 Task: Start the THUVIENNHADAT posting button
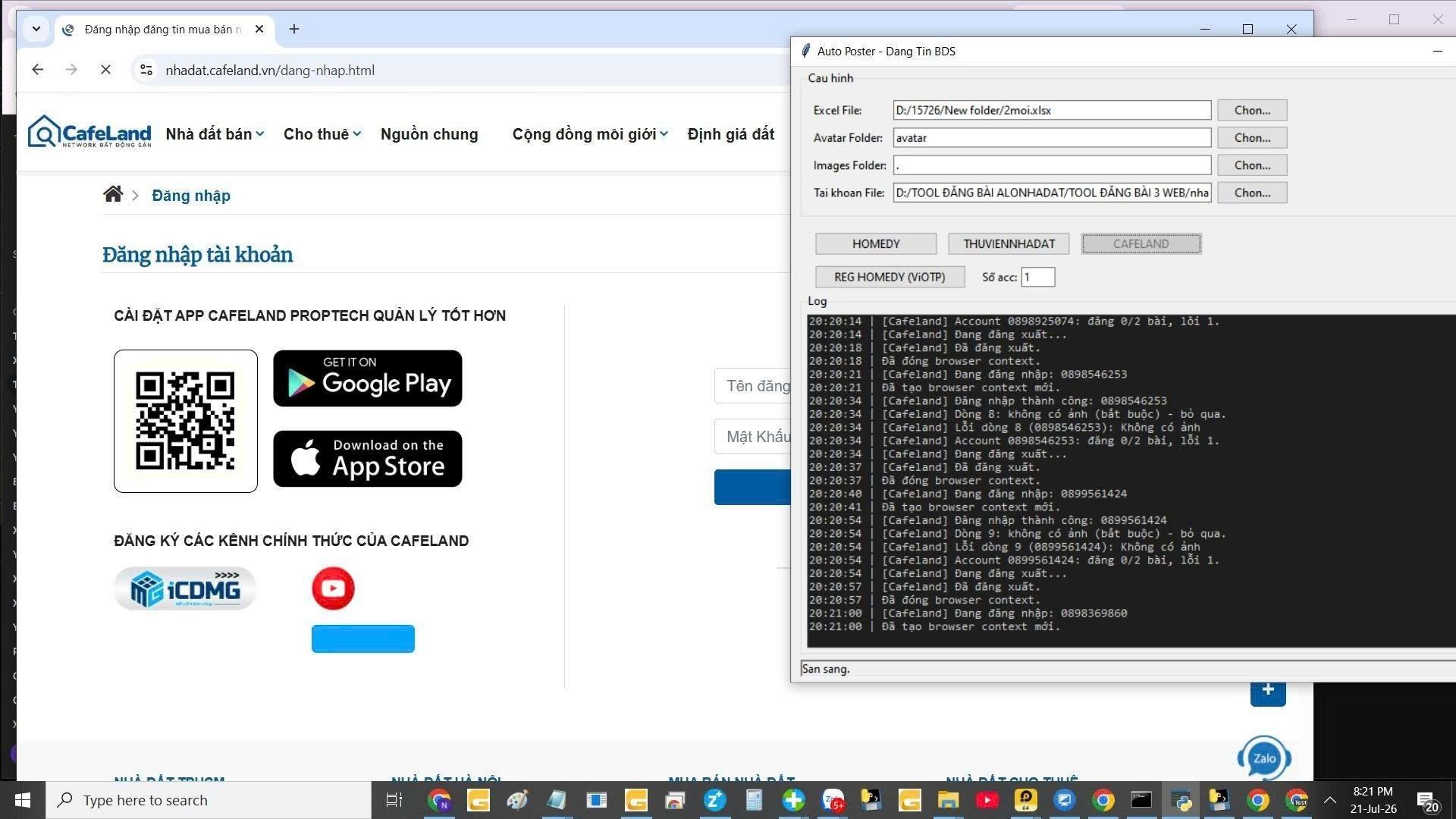click(1009, 243)
